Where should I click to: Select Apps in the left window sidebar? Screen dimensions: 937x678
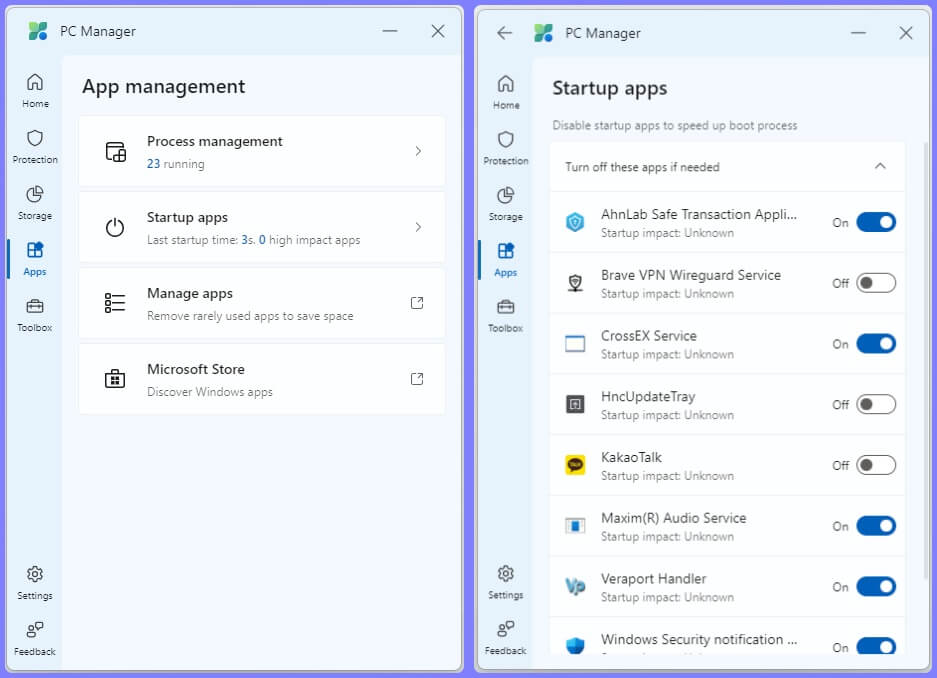click(x=35, y=258)
